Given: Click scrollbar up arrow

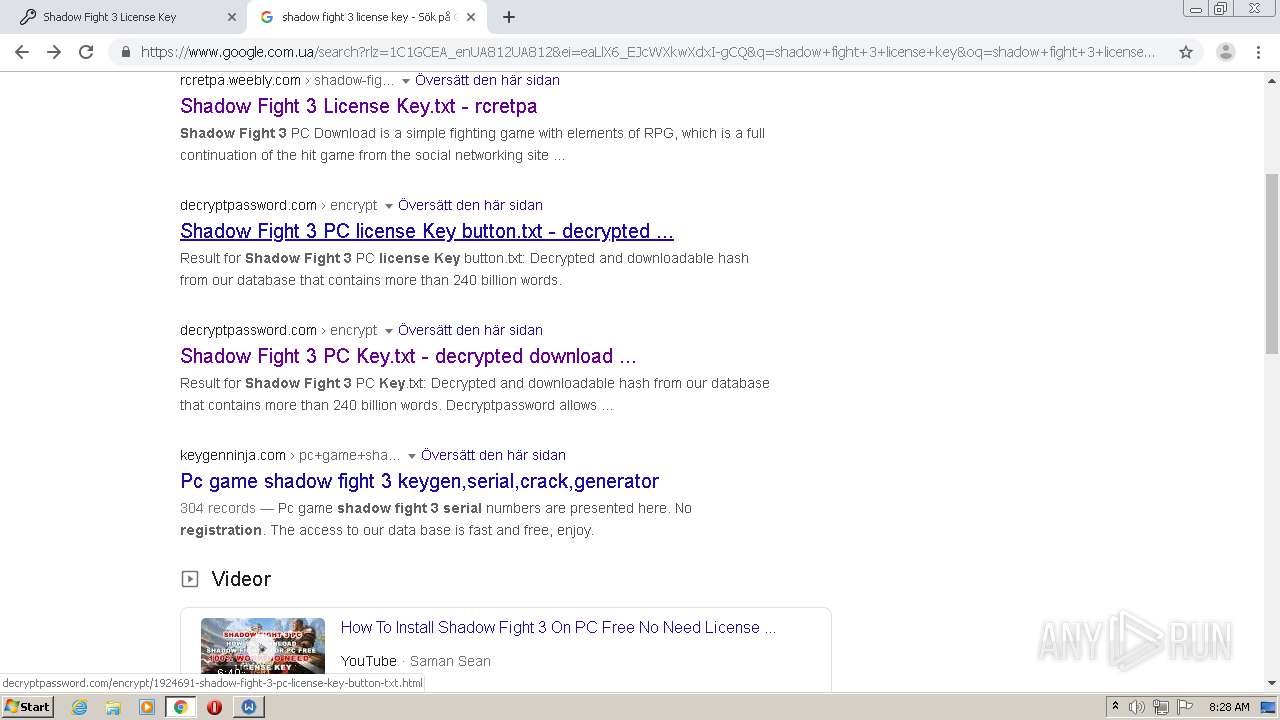Looking at the screenshot, I should click(x=1272, y=80).
